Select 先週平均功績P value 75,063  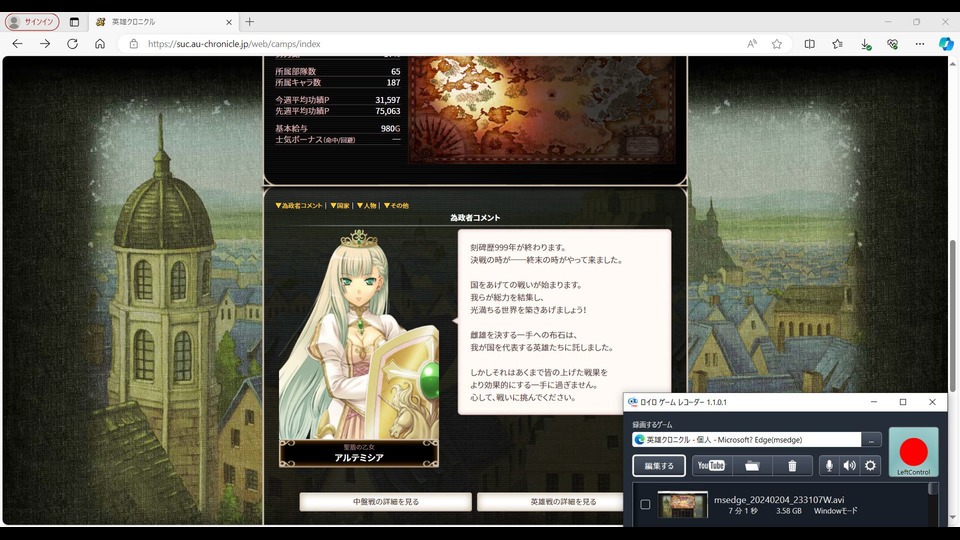(x=388, y=111)
